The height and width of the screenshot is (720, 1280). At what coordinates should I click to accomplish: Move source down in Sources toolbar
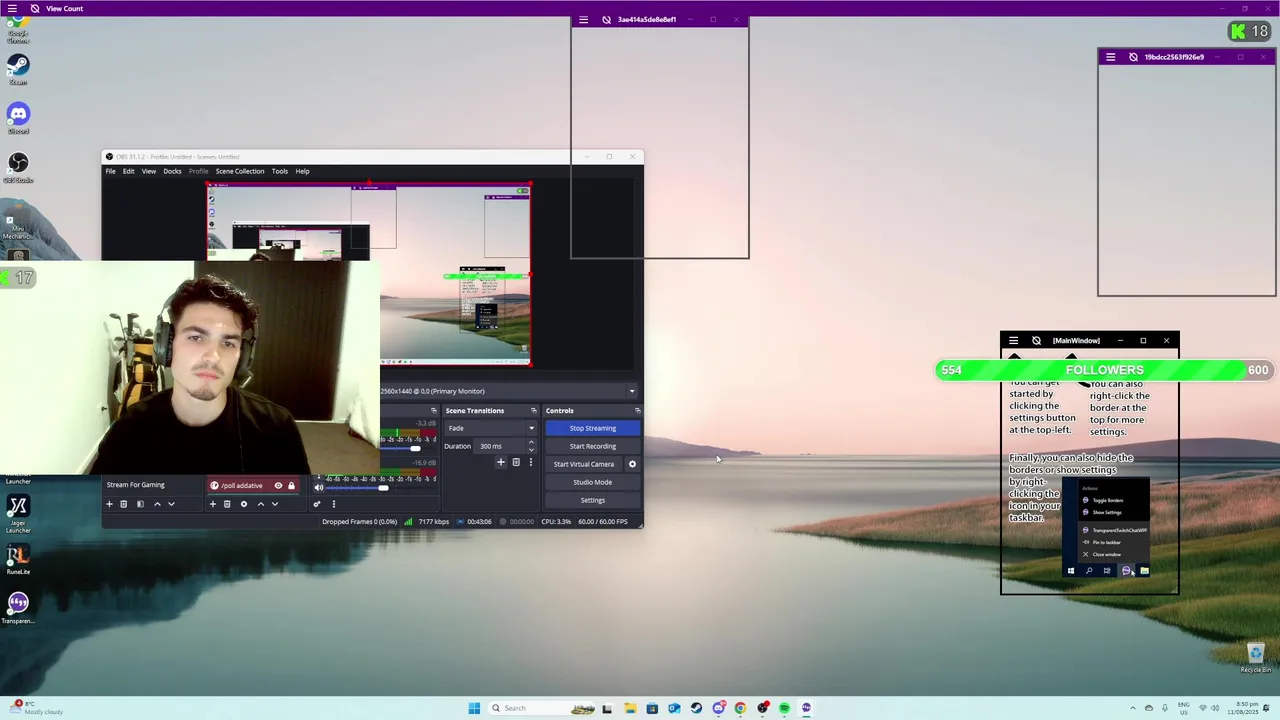point(275,504)
